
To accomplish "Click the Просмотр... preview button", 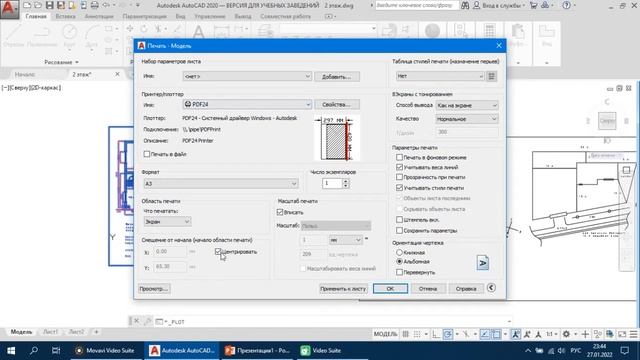I will pos(154,289).
